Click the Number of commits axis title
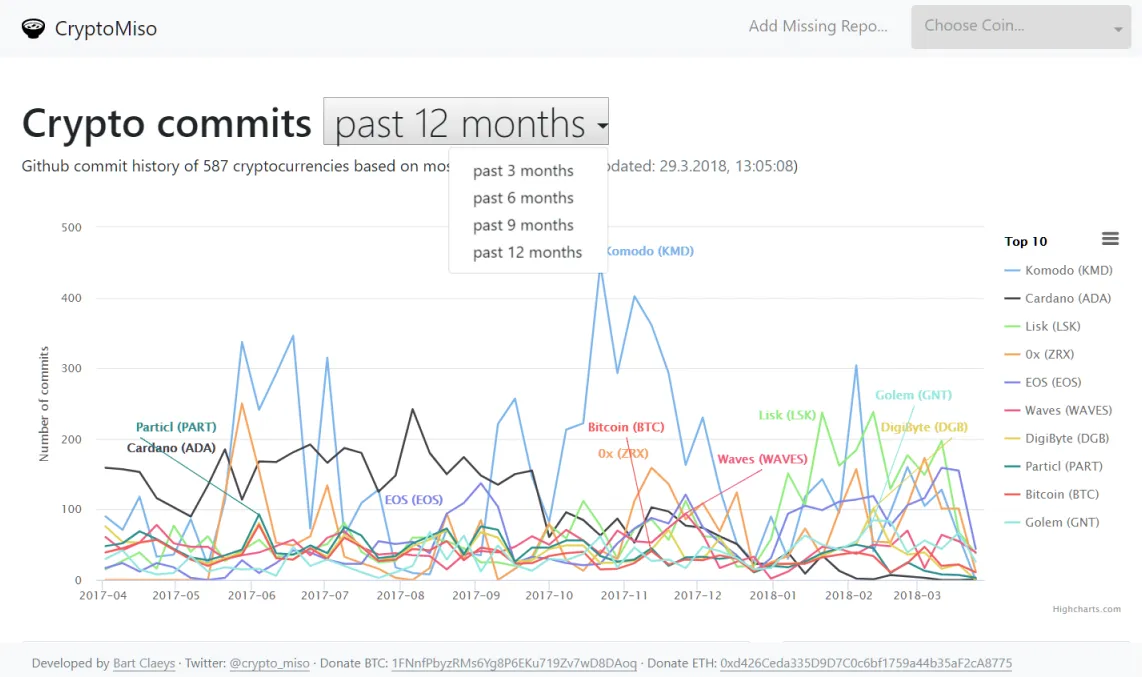This screenshot has width=1145, height=677. coord(44,404)
